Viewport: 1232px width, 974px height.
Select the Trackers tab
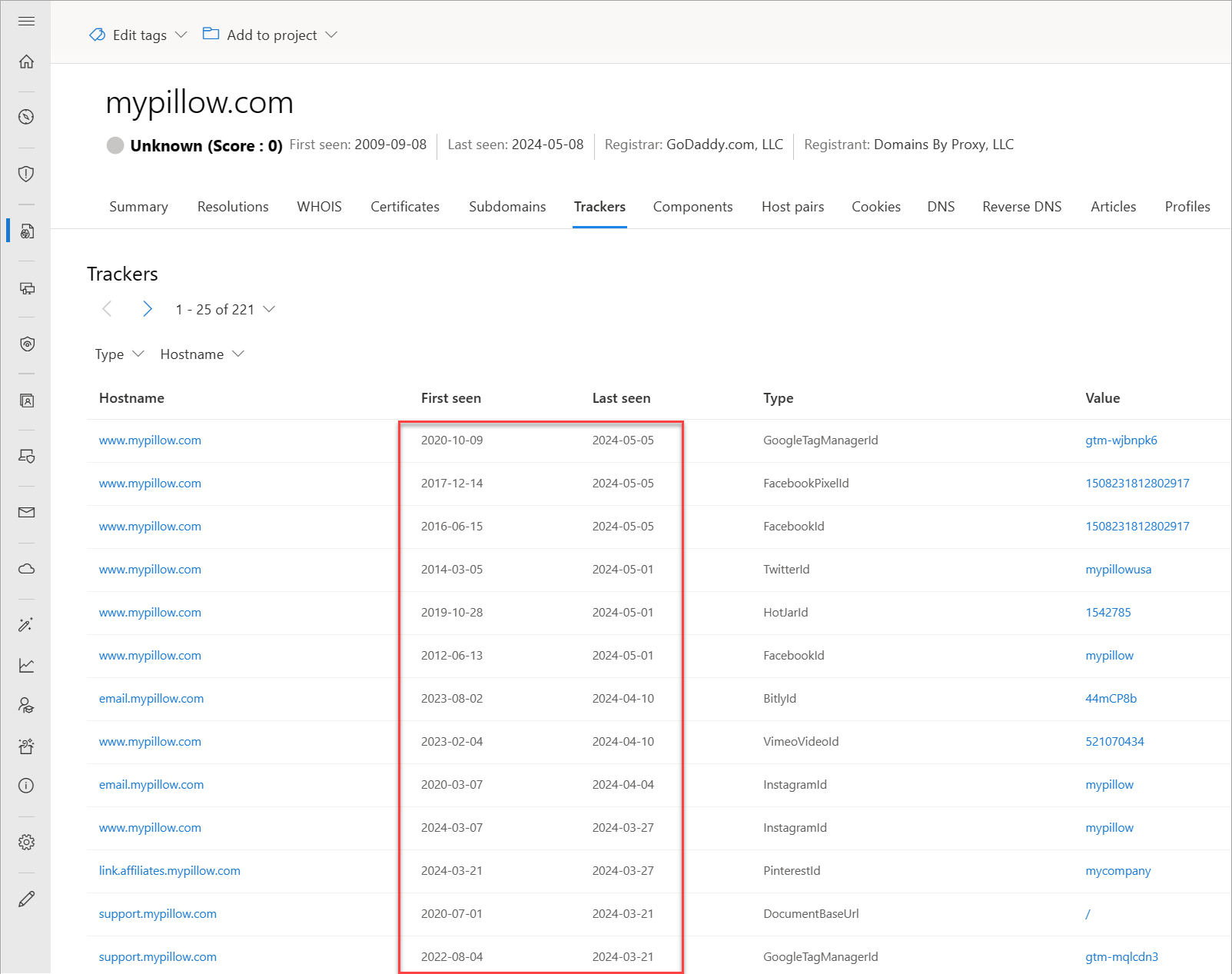pos(599,207)
